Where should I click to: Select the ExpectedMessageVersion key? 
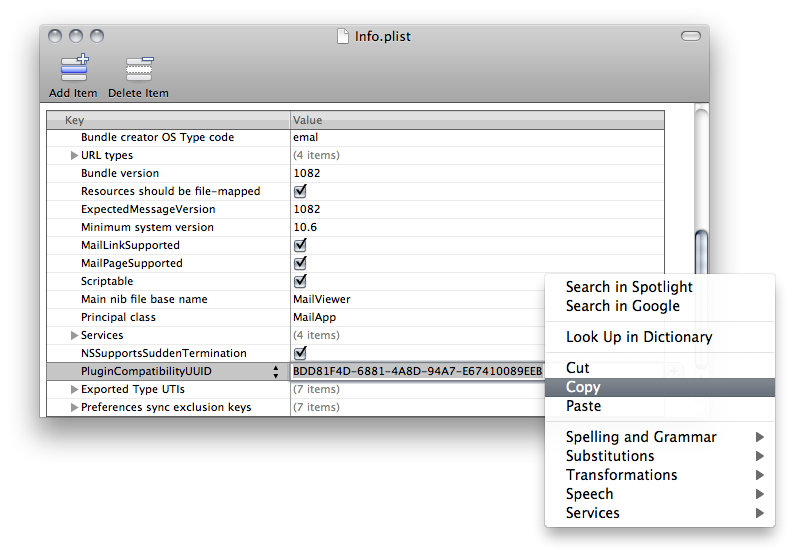pos(148,209)
